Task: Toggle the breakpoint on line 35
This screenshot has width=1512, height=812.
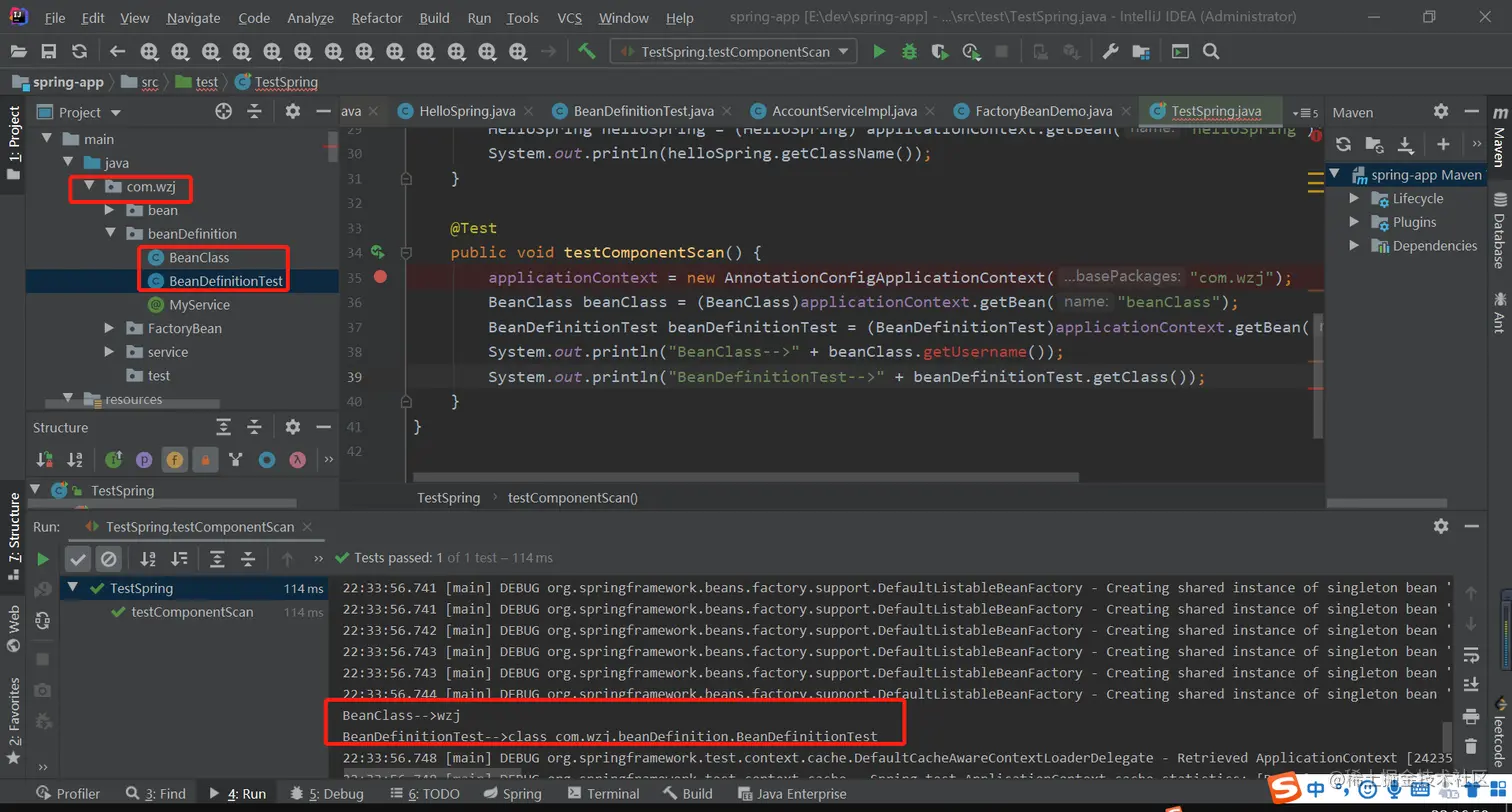Action: point(380,277)
